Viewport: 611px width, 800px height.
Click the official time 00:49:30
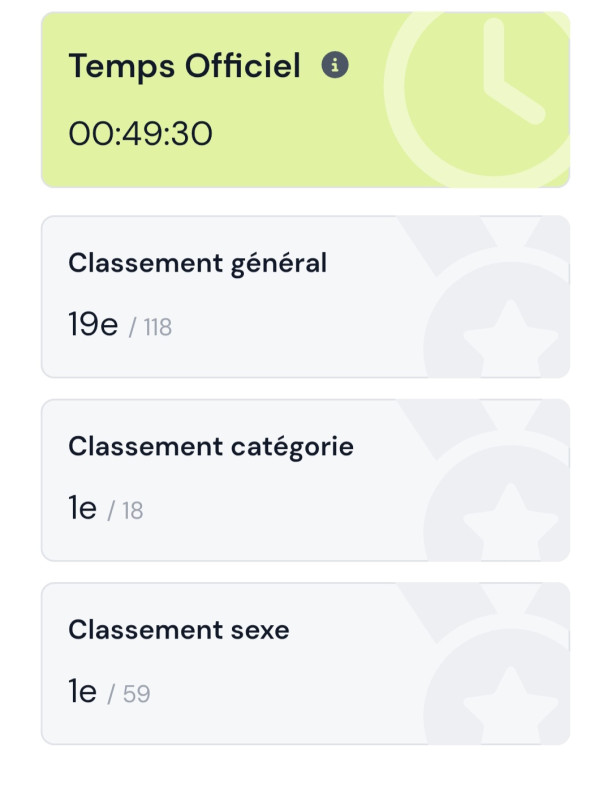140,133
